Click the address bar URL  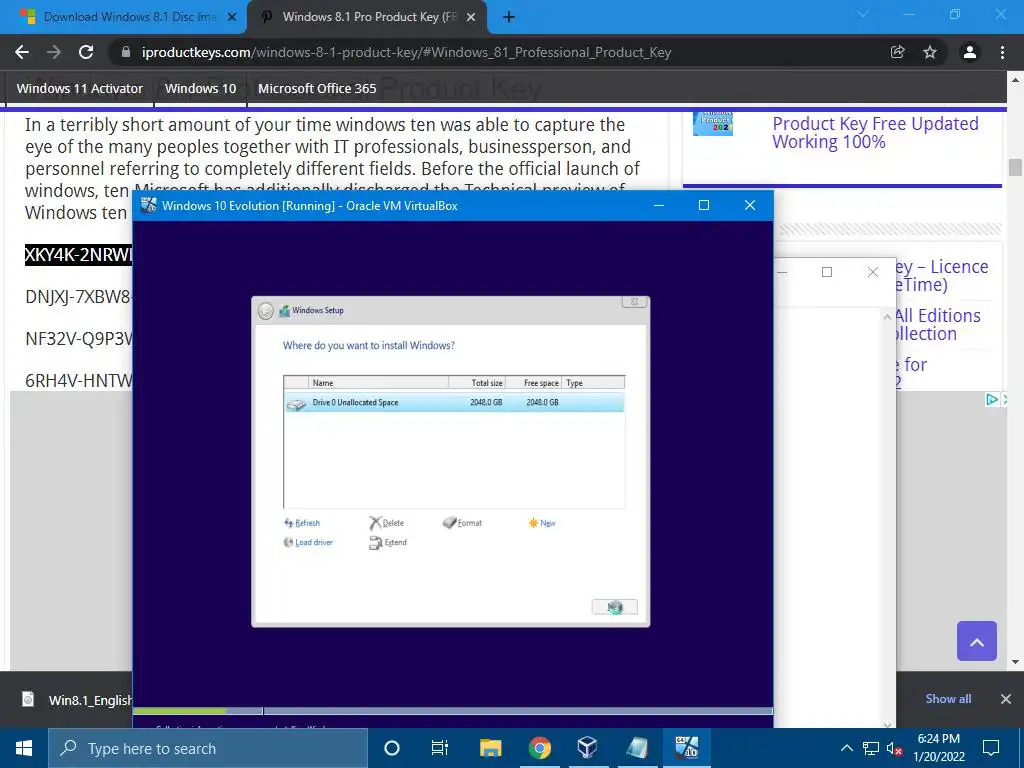point(406,52)
